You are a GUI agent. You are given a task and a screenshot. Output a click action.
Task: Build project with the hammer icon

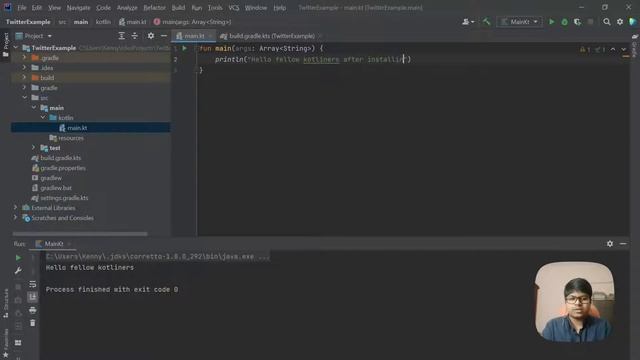pos(486,22)
